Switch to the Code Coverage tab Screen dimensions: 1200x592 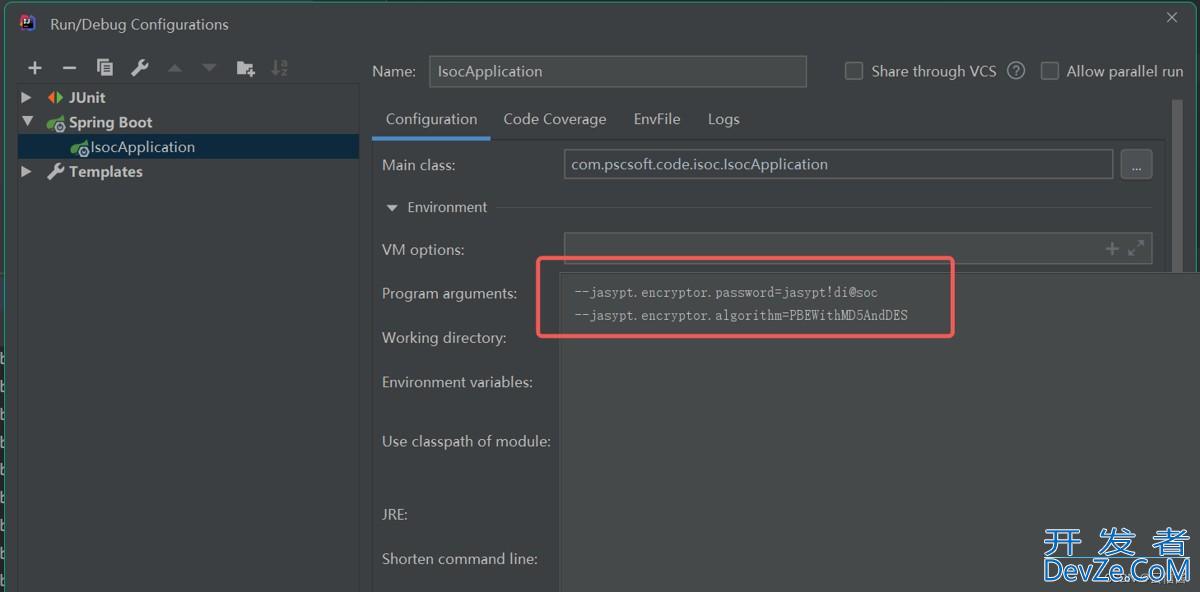554,119
